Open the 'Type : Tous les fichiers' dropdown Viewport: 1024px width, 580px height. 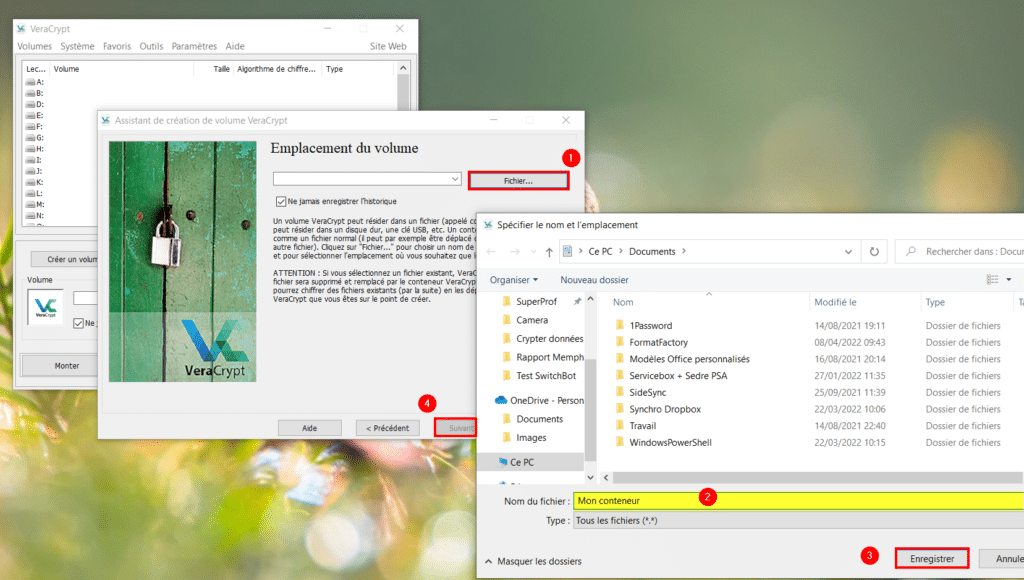pos(798,521)
